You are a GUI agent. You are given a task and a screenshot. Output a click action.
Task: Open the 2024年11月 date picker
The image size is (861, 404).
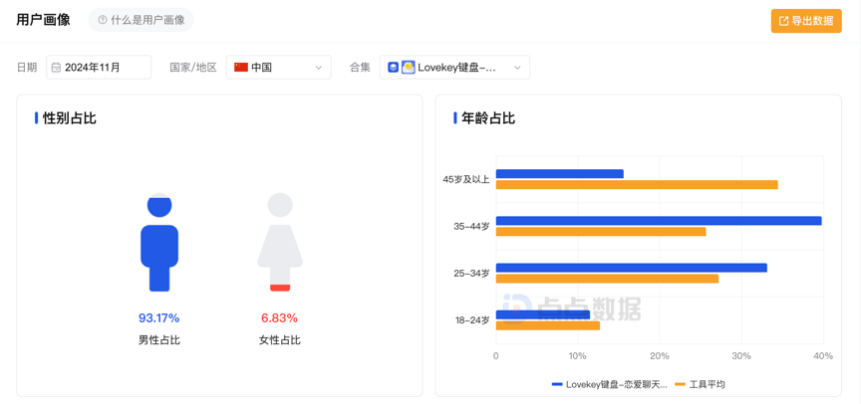click(99, 68)
